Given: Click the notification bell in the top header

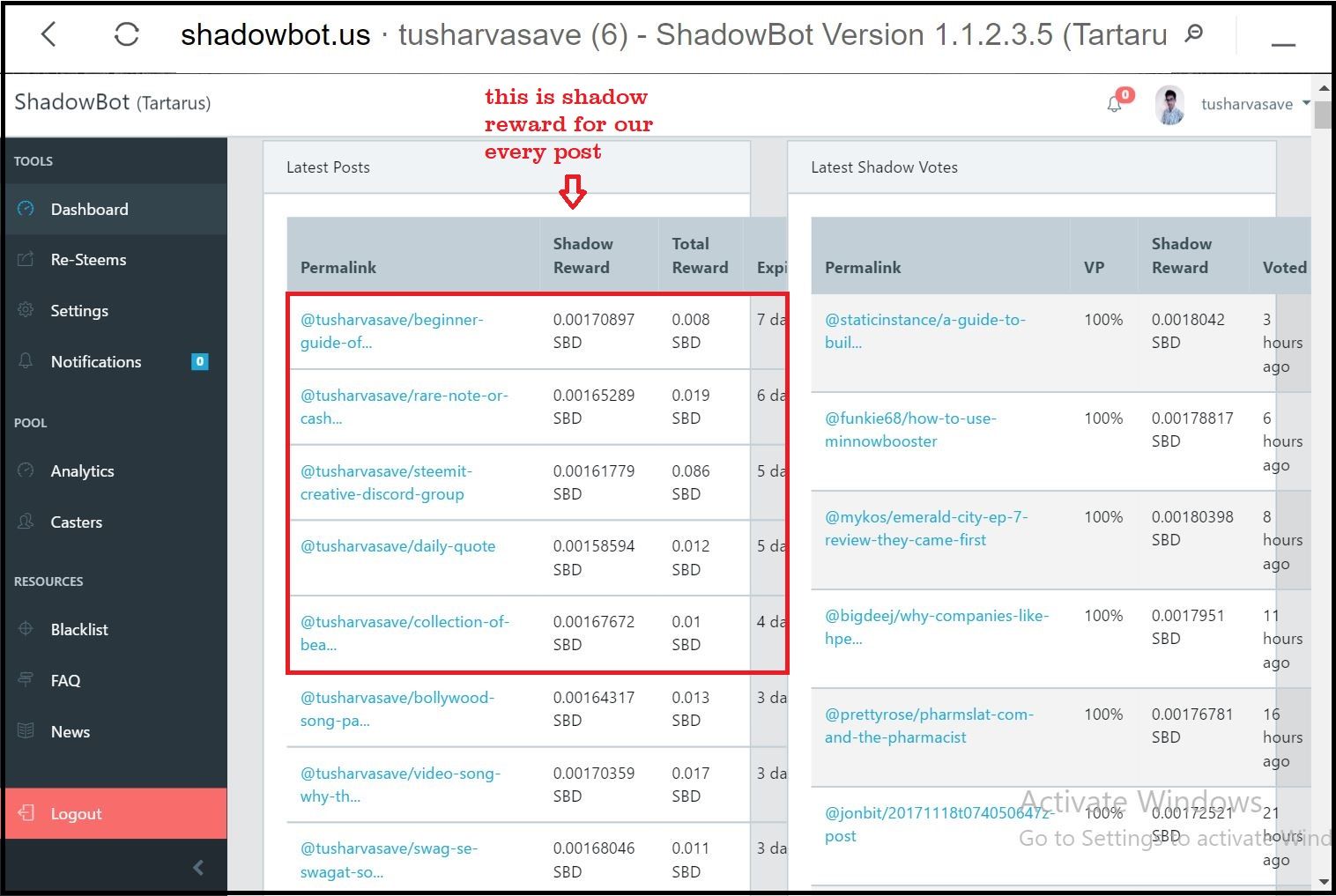Looking at the screenshot, I should click(x=1114, y=103).
